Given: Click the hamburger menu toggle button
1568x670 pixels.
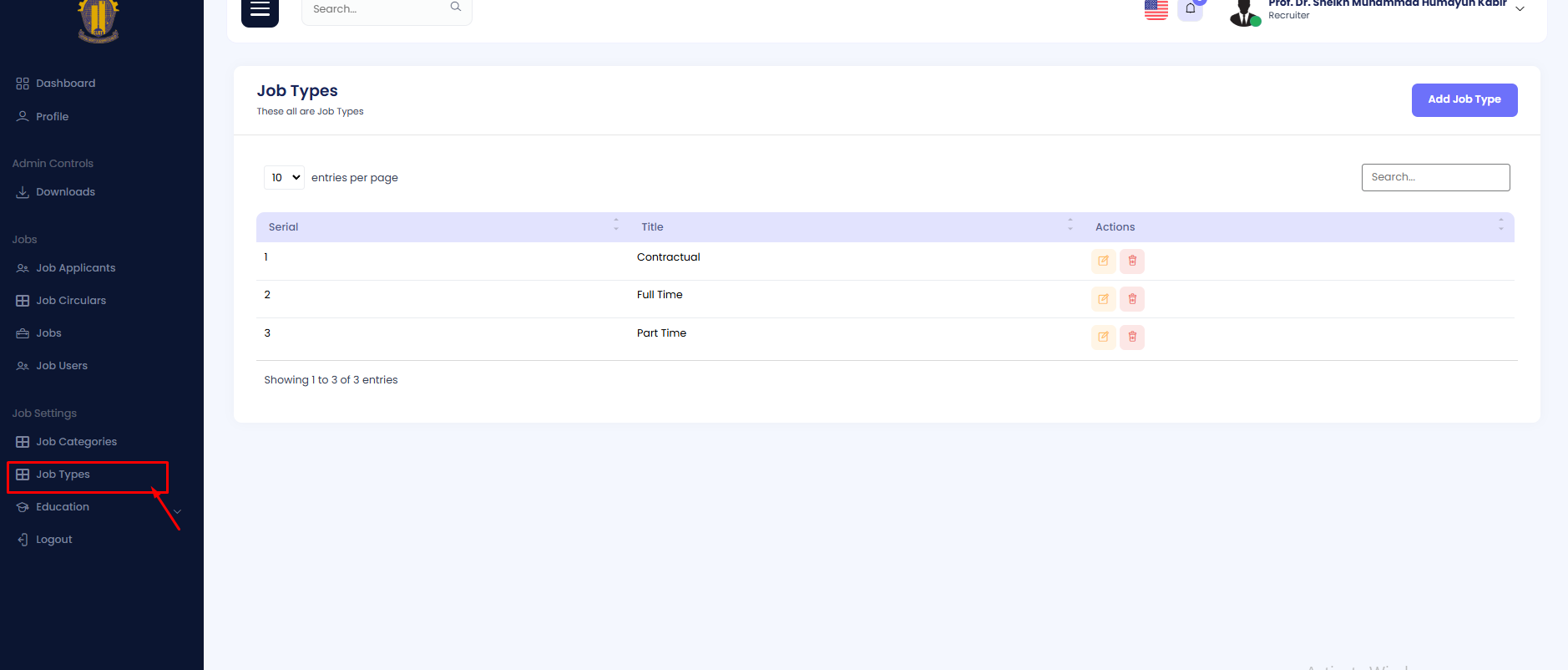Looking at the screenshot, I should [x=260, y=10].
